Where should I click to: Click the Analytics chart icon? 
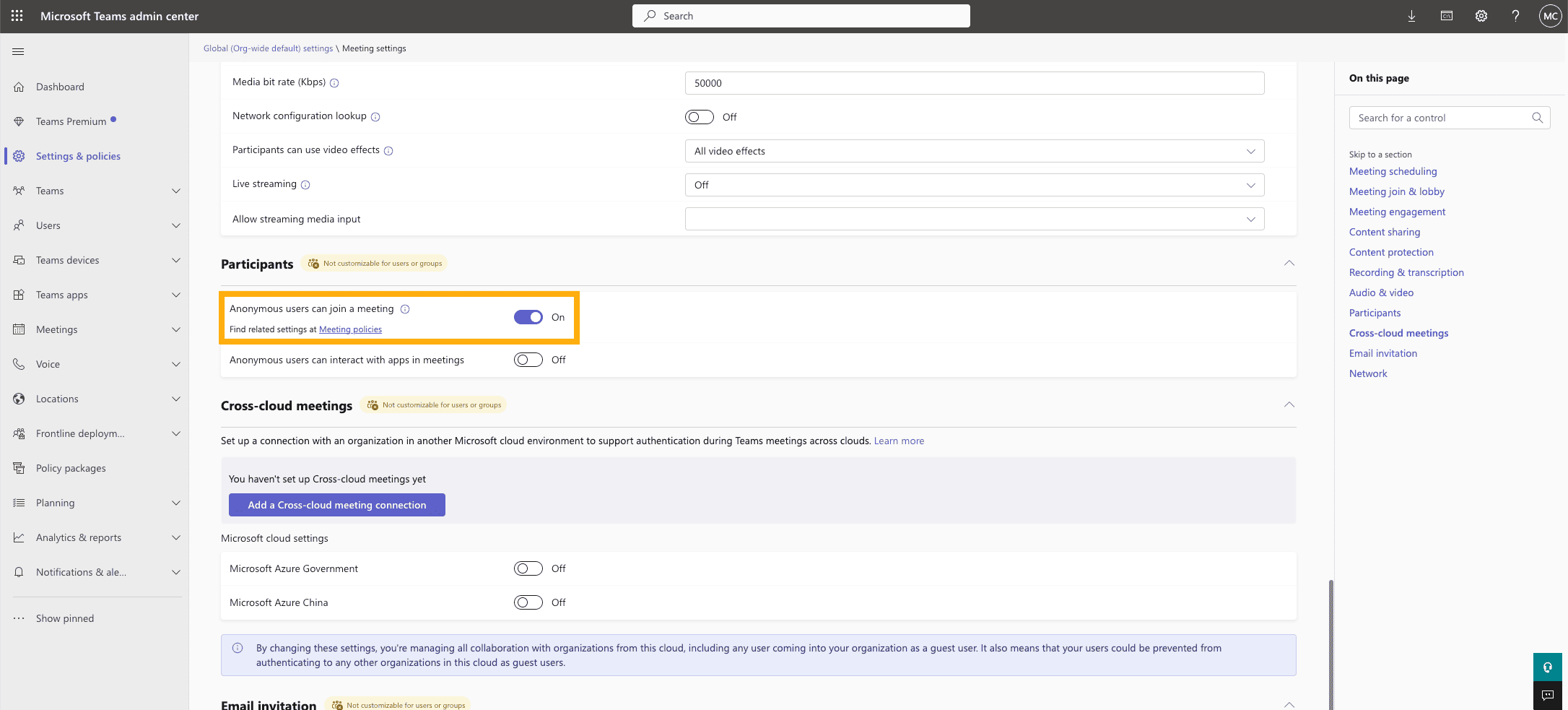pyautogui.click(x=19, y=537)
